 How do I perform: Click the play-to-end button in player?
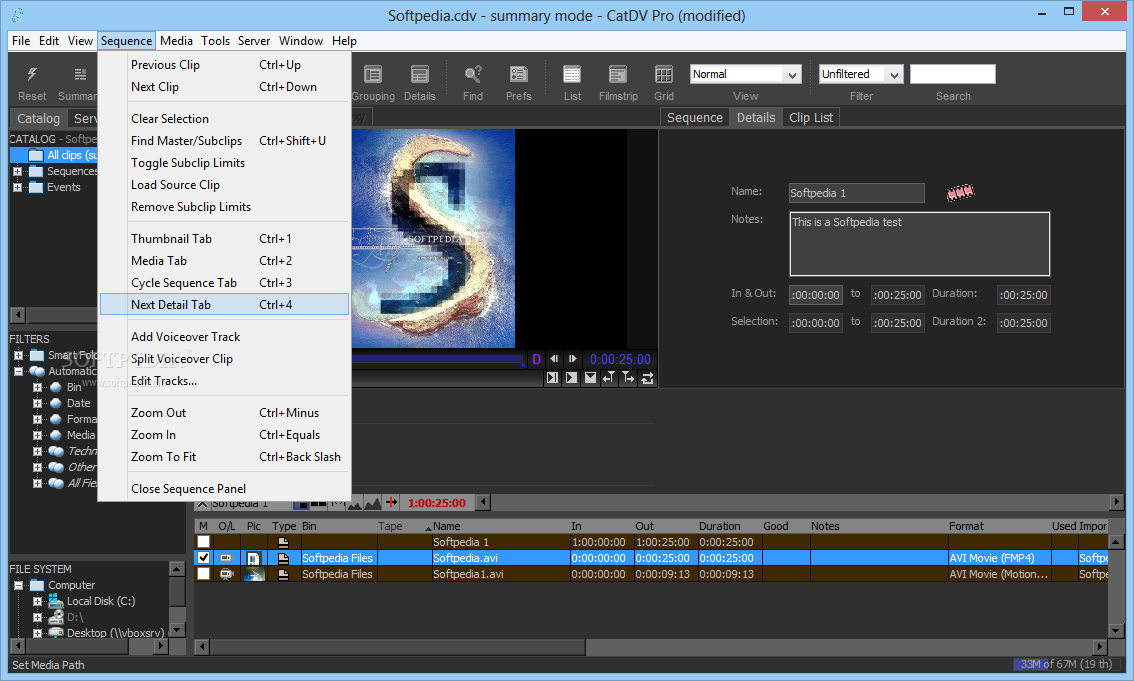(553, 377)
